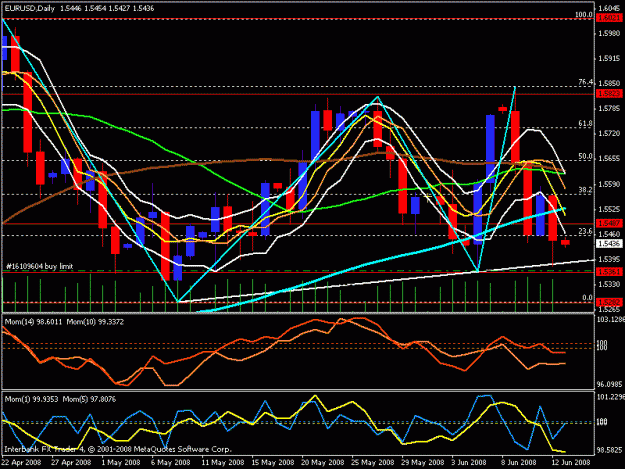
Task: Click the white 1.5436 current price label
Action: pos(609,243)
